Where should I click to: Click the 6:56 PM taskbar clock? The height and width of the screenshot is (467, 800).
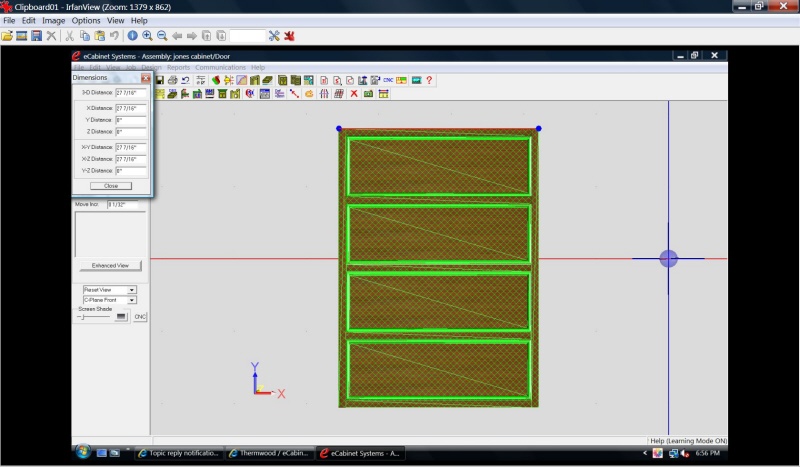click(x=708, y=453)
